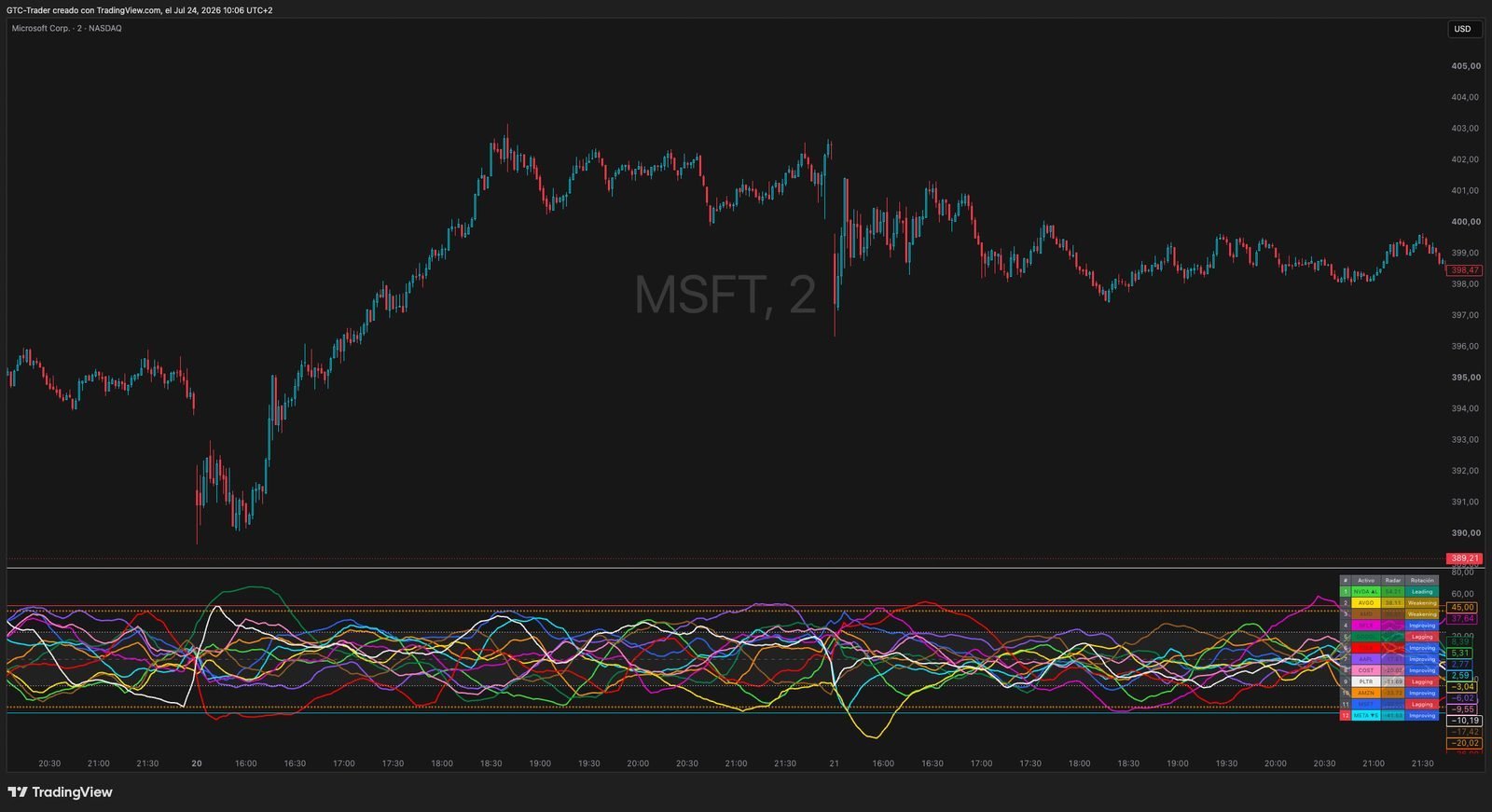Image resolution: width=1492 pixels, height=812 pixels.
Task: Click the Lagging status in the PLTR row
Action: point(1422,681)
